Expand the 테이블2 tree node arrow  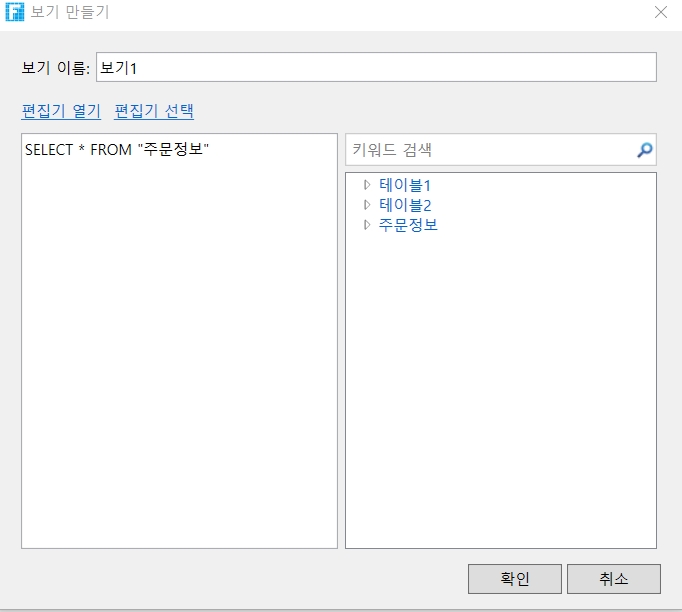tap(367, 205)
